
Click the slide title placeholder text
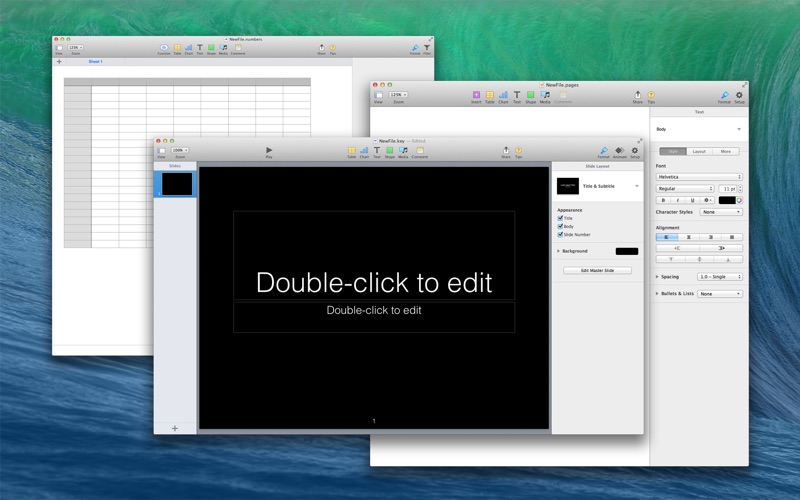click(x=374, y=282)
